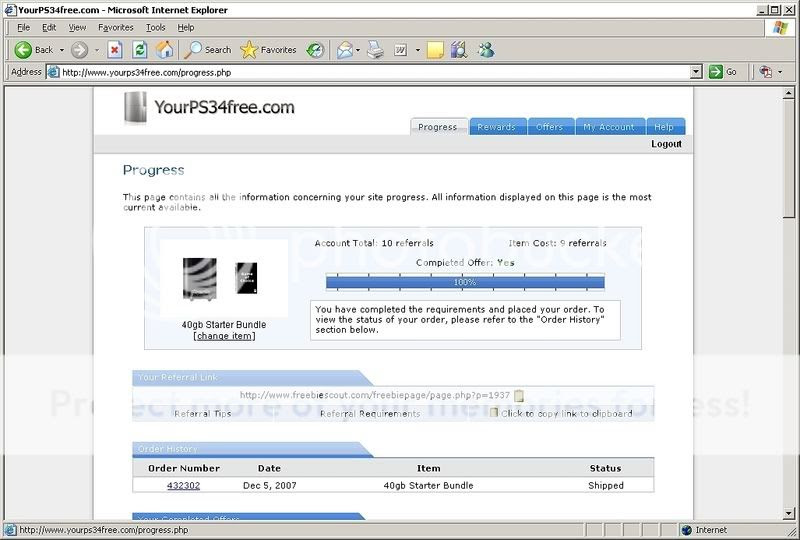Open the Edit menu
This screenshot has height=540, width=800.
point(49,28)
